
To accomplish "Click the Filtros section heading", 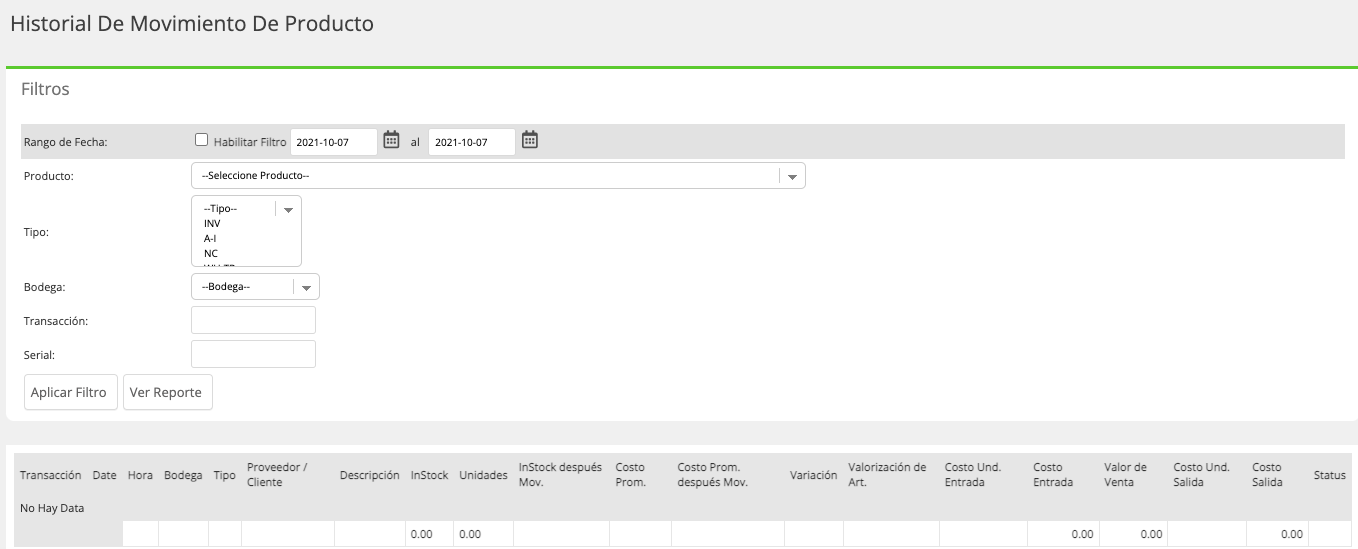I will [x=45, y=89].
